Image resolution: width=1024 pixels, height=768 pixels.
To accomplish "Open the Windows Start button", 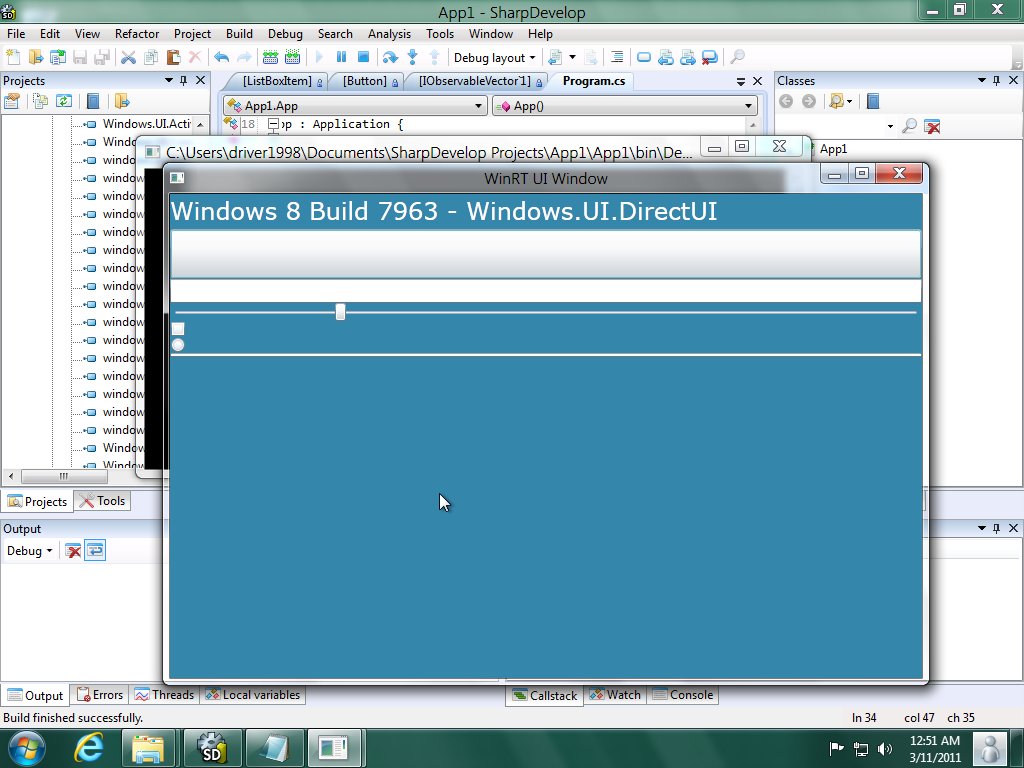I will (26, 748).
